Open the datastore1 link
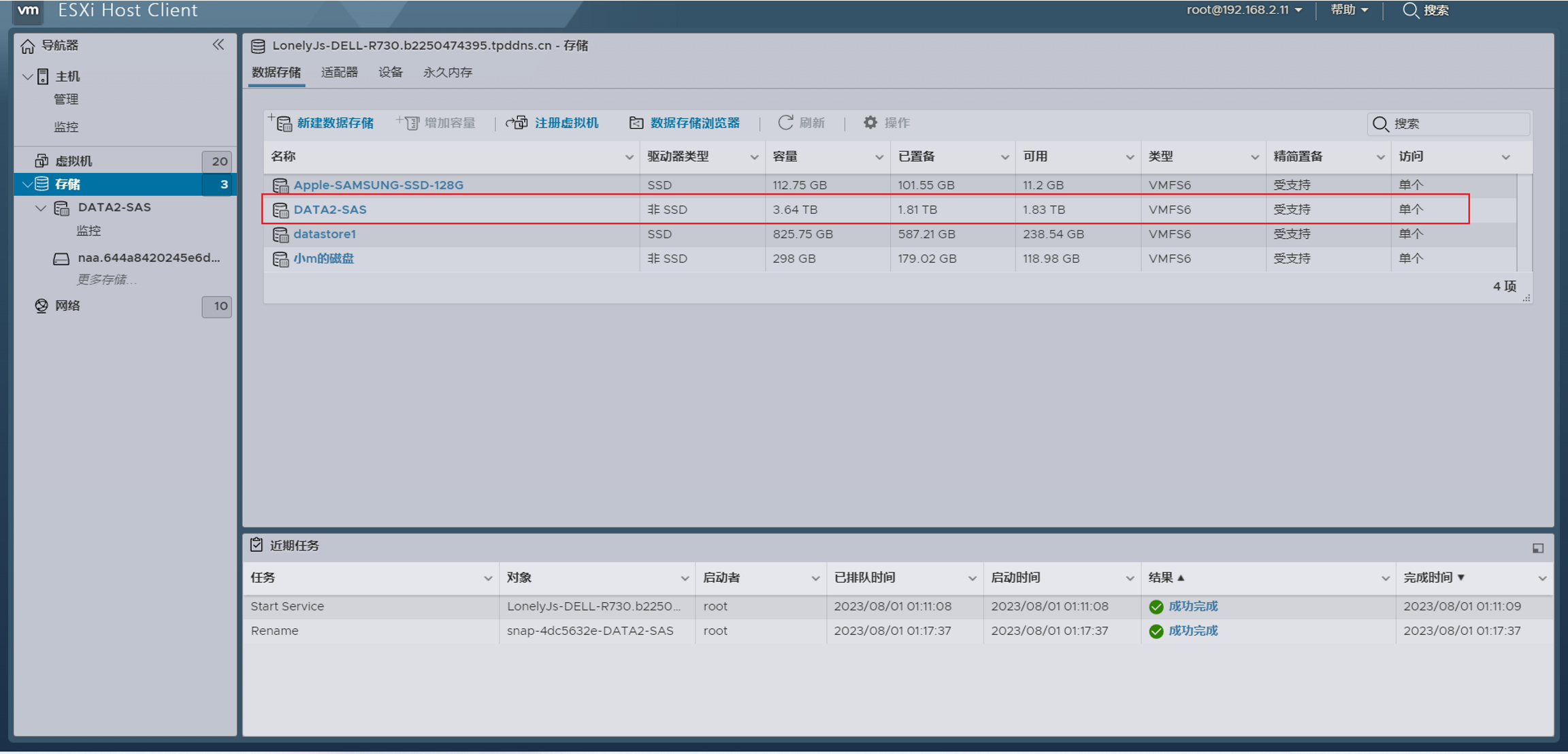1568x754 pixels. pos(325,234)
